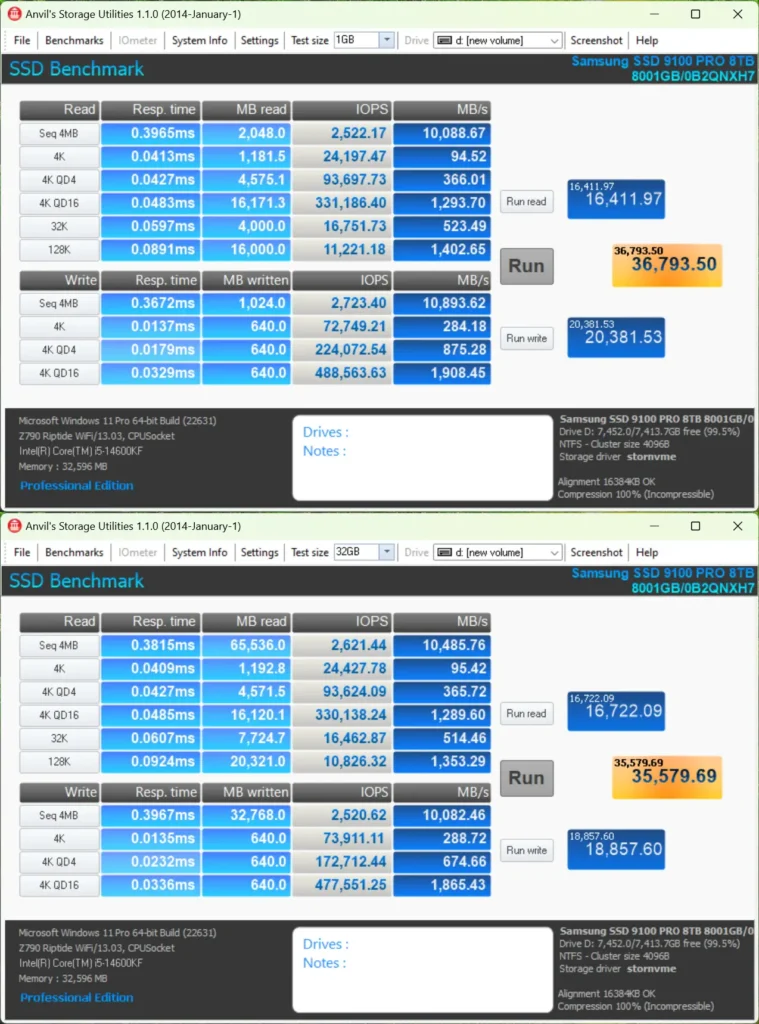Click Drives/Notes field in bottom 32GB window

pos(423,970)
